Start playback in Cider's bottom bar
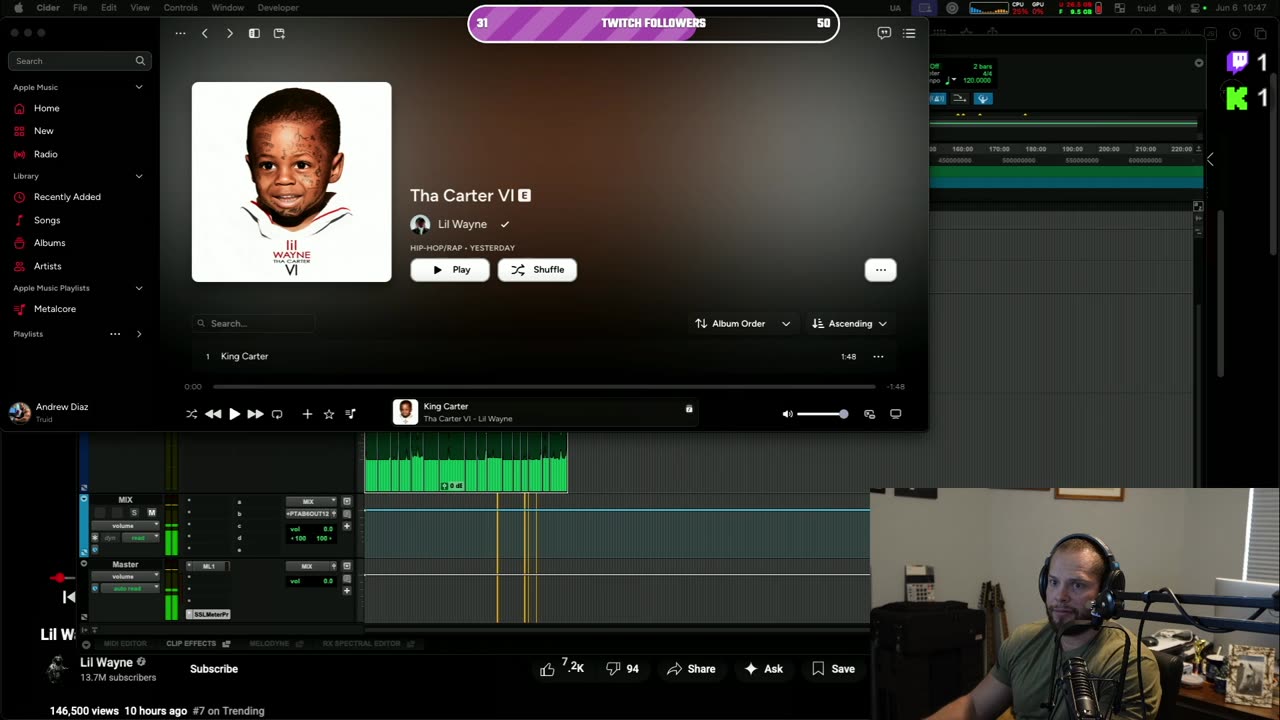 [234, 414]
